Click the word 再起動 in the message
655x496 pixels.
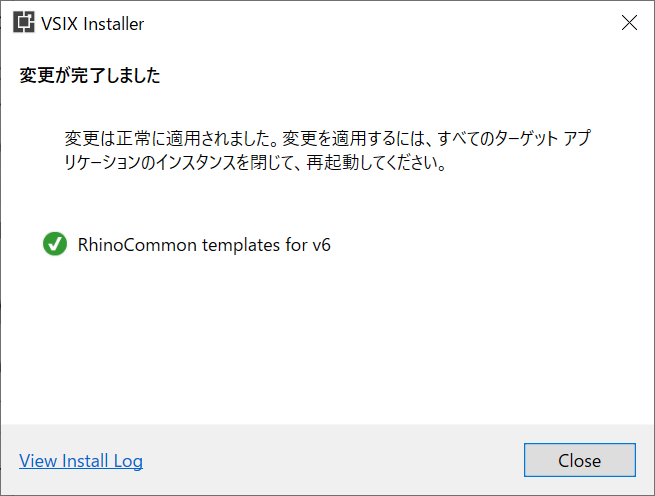click(332, 163)
